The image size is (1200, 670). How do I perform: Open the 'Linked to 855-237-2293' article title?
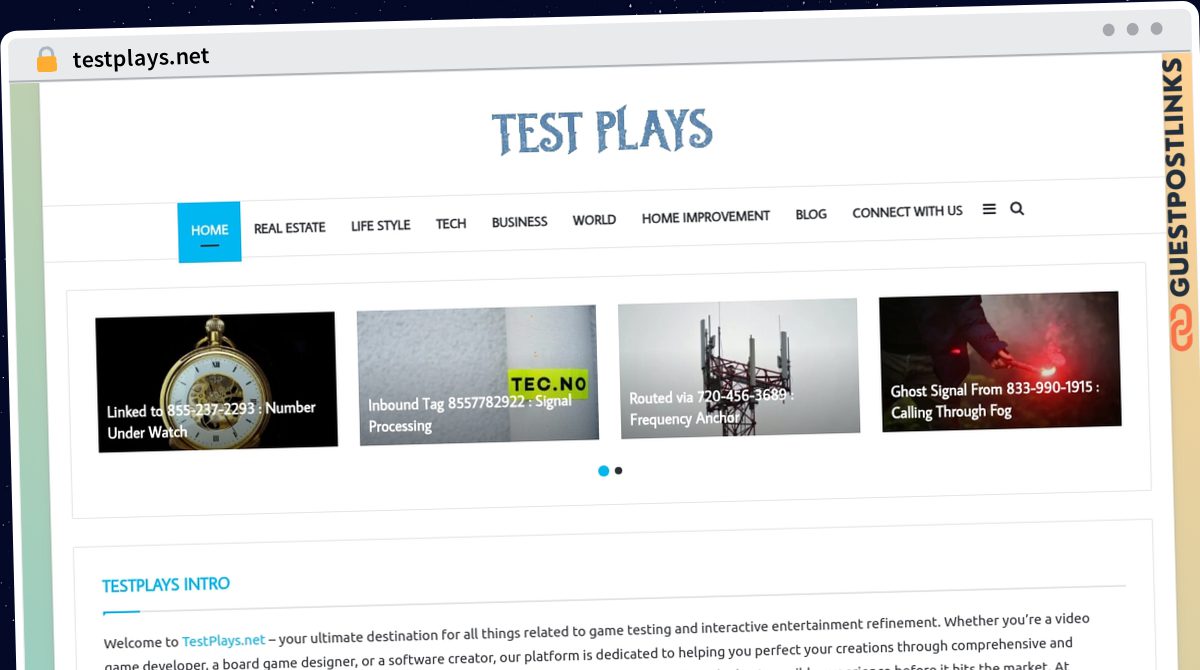click(x=211, y=421)
